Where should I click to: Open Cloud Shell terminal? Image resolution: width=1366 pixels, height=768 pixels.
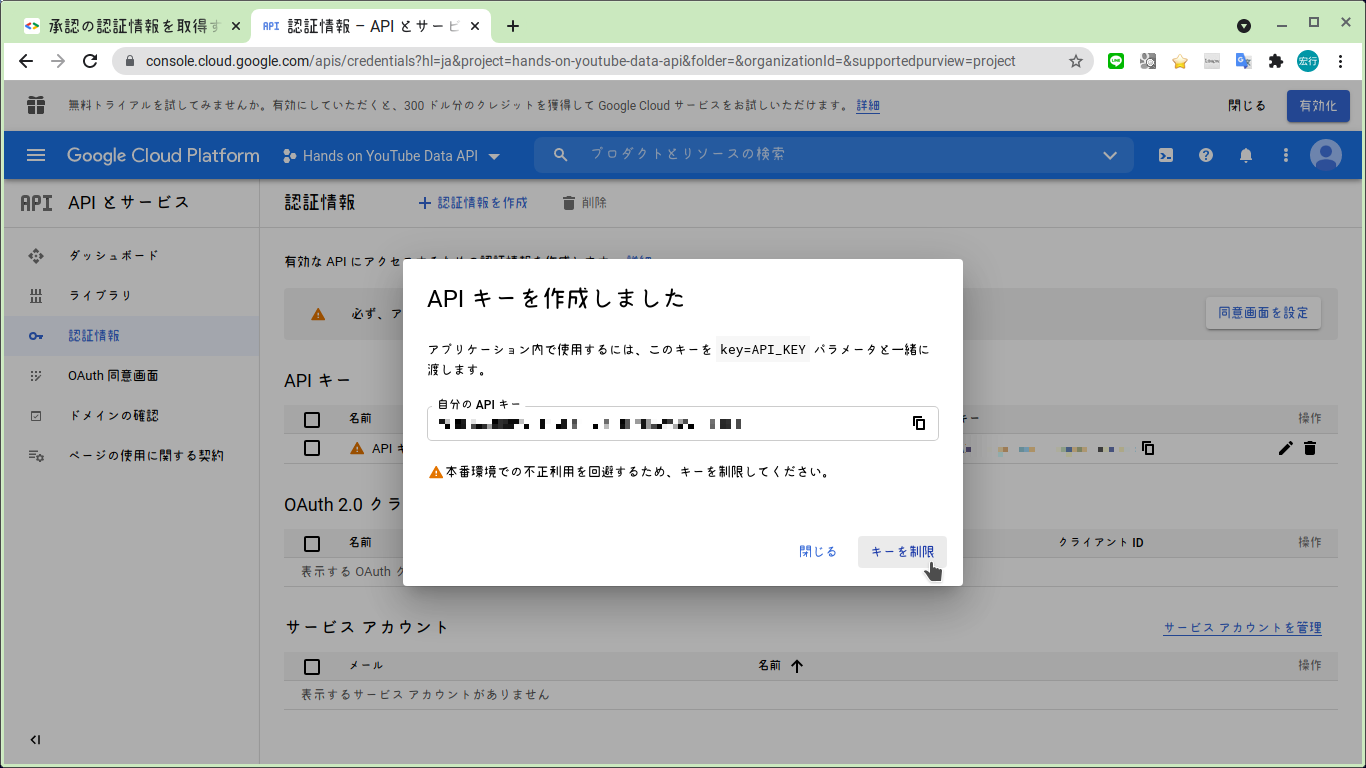[1166, 155]
